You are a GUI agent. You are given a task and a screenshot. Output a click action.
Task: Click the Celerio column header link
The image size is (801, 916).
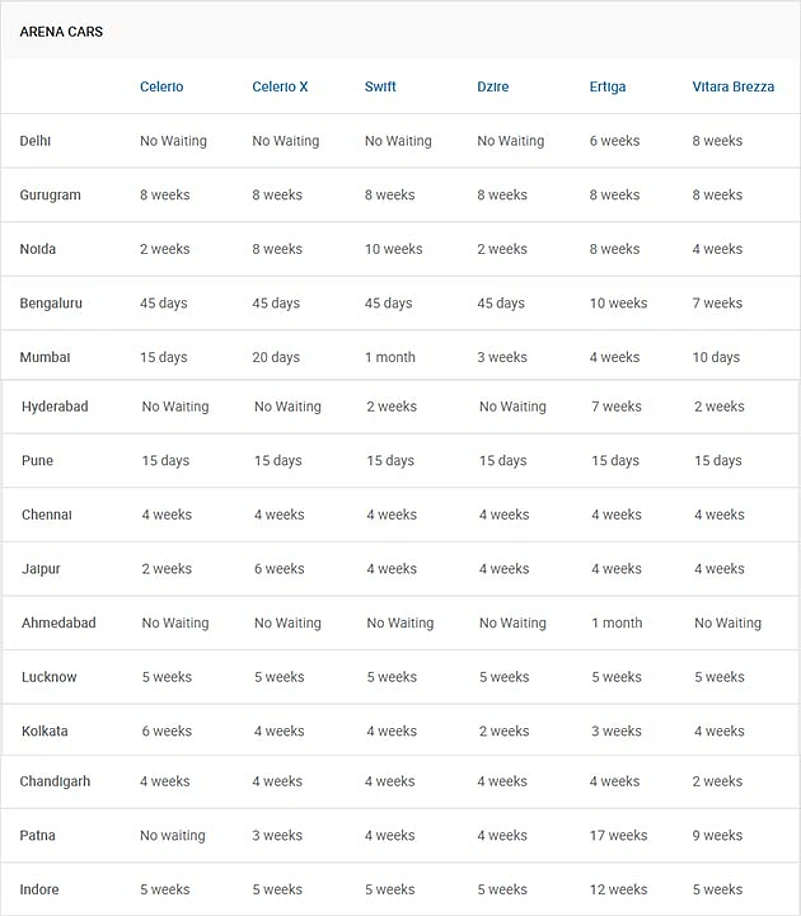click(x=161, y=87)
